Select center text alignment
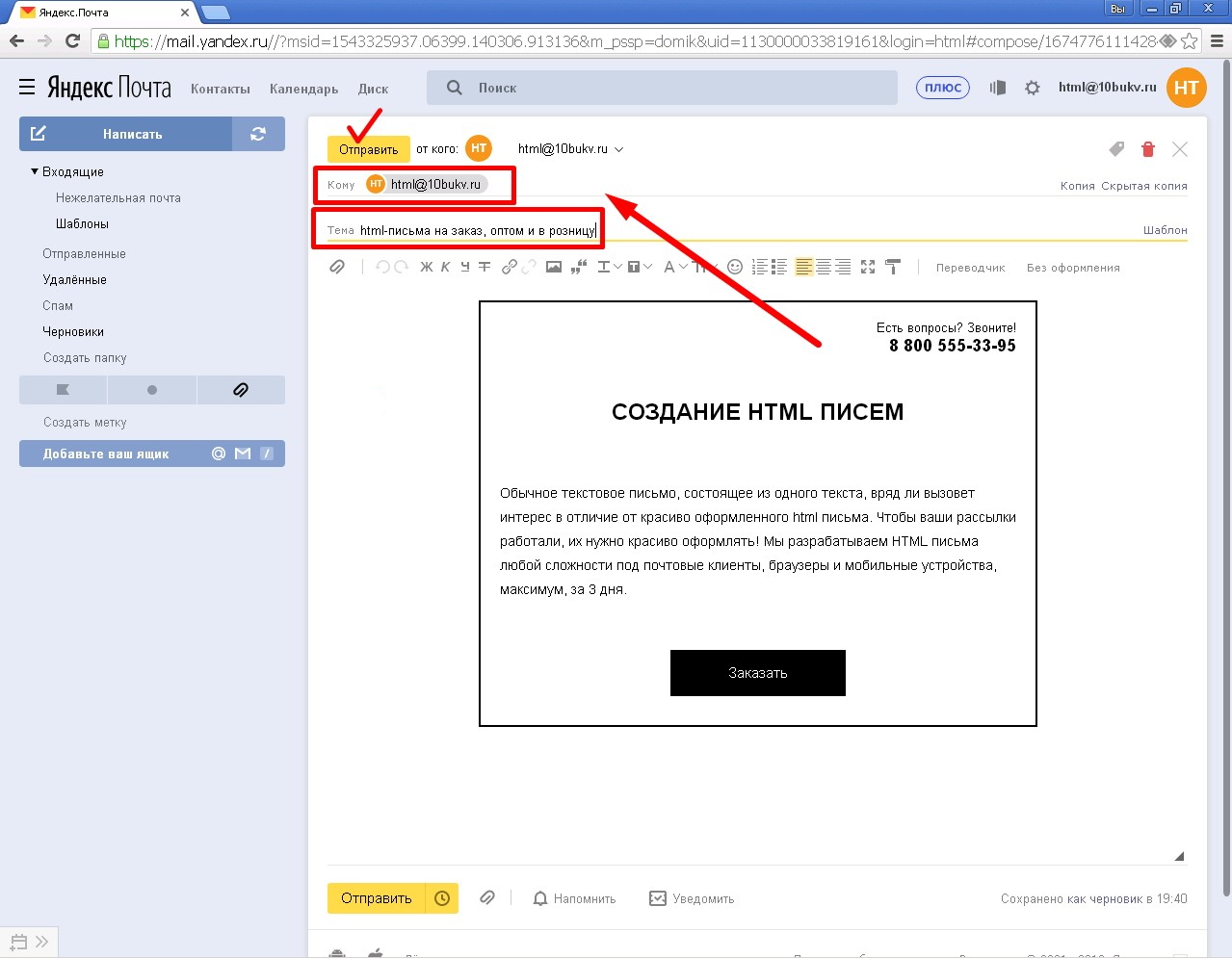Image resolution: width=1232 pixels, height=959 pixels. (x=824, y=267)
